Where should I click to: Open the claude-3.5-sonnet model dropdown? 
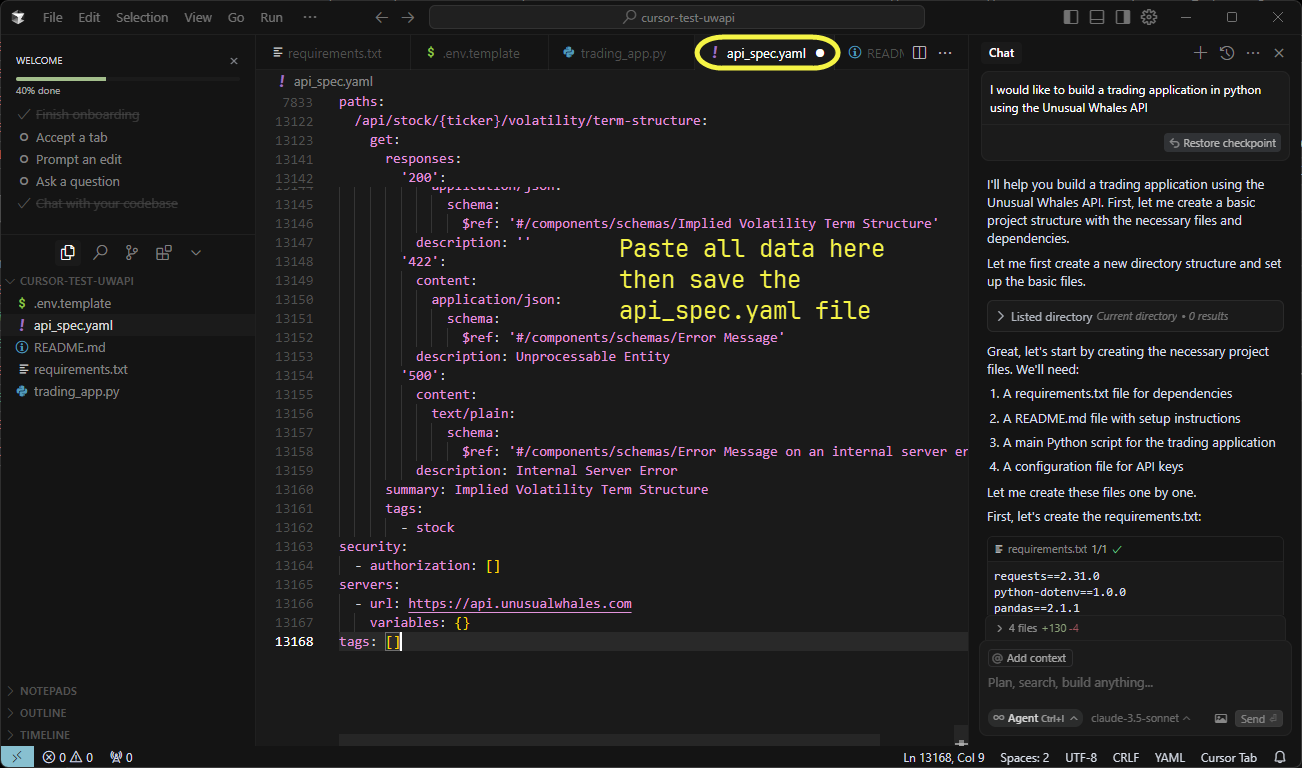[x=1141, y=718]
